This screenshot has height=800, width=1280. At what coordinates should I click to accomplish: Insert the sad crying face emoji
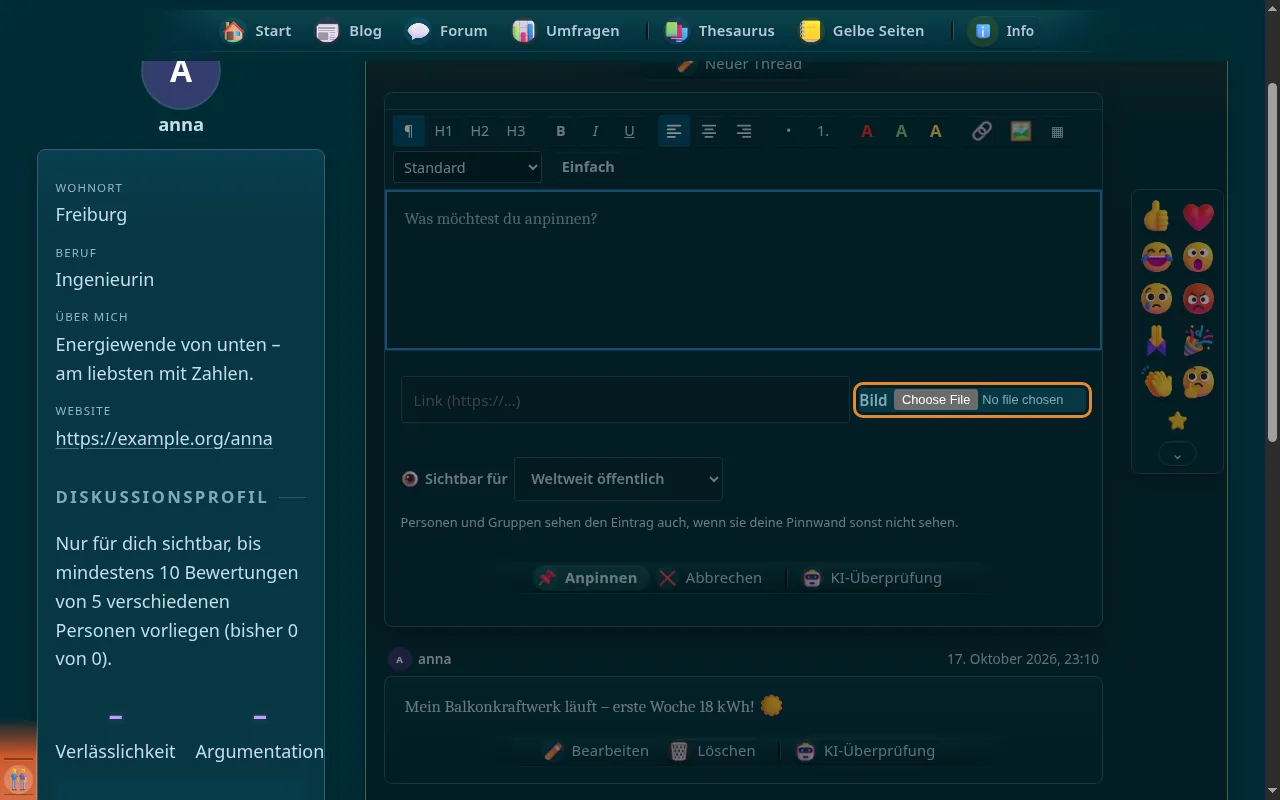(x=1157, y=298)
